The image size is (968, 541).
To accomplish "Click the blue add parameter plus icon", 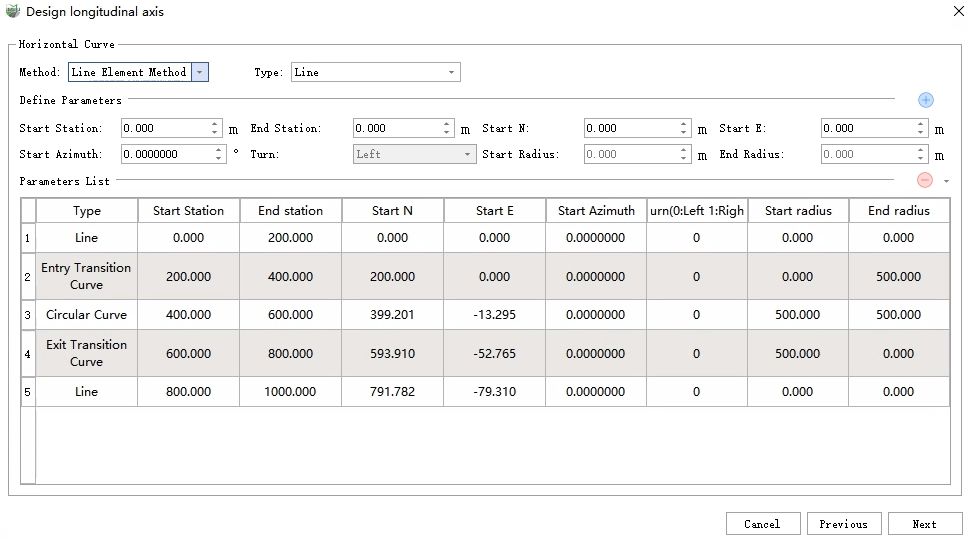I will pos(925,100).
